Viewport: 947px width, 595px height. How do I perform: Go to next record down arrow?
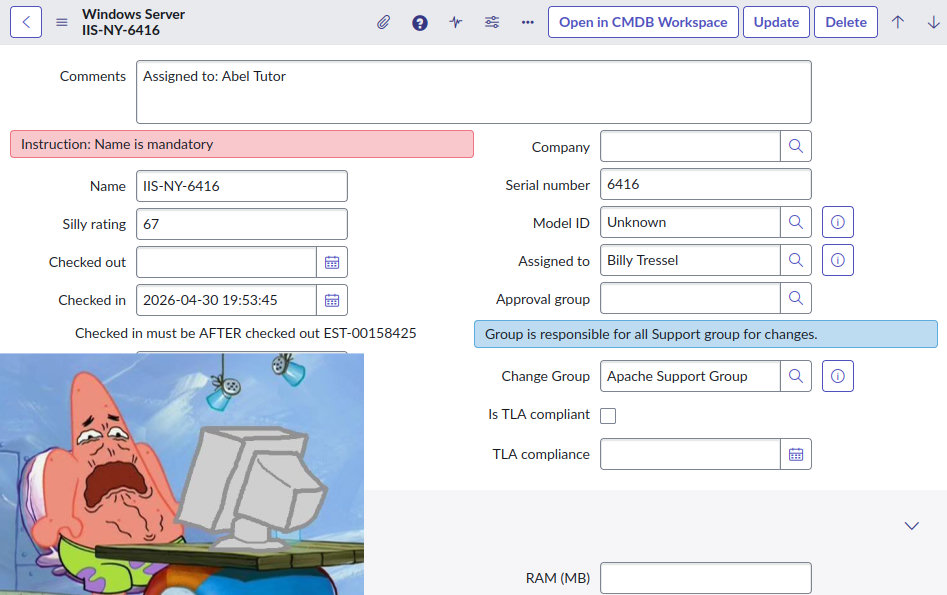(x=933, y=22)
